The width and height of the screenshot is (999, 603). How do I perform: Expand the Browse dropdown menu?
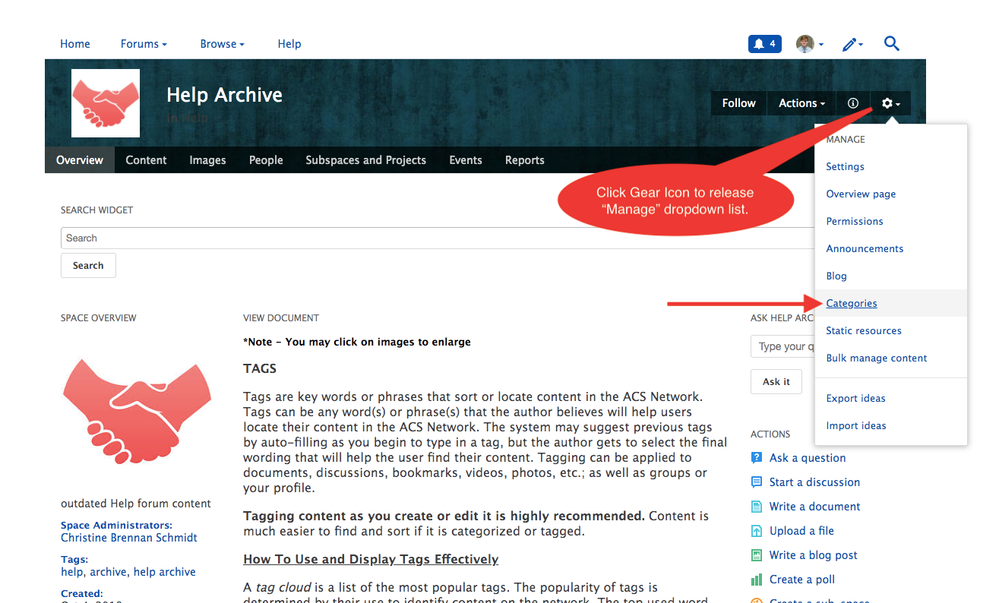[x=221, y=44]
